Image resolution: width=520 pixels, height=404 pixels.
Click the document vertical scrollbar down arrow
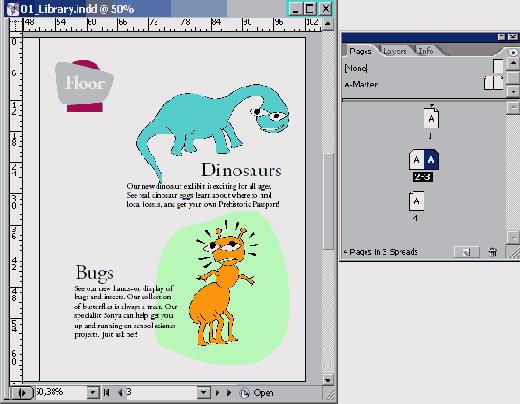tap(328, 380)
